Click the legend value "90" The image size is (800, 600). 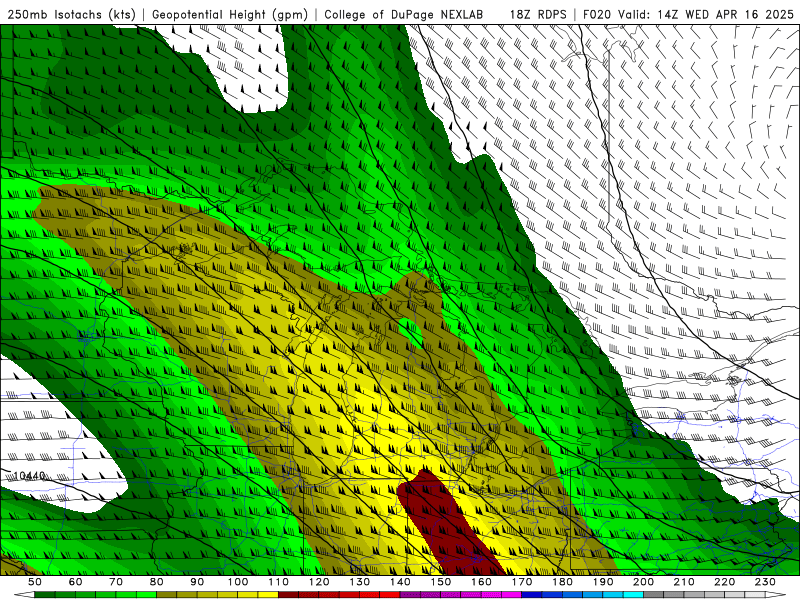[x=197, y=582]
